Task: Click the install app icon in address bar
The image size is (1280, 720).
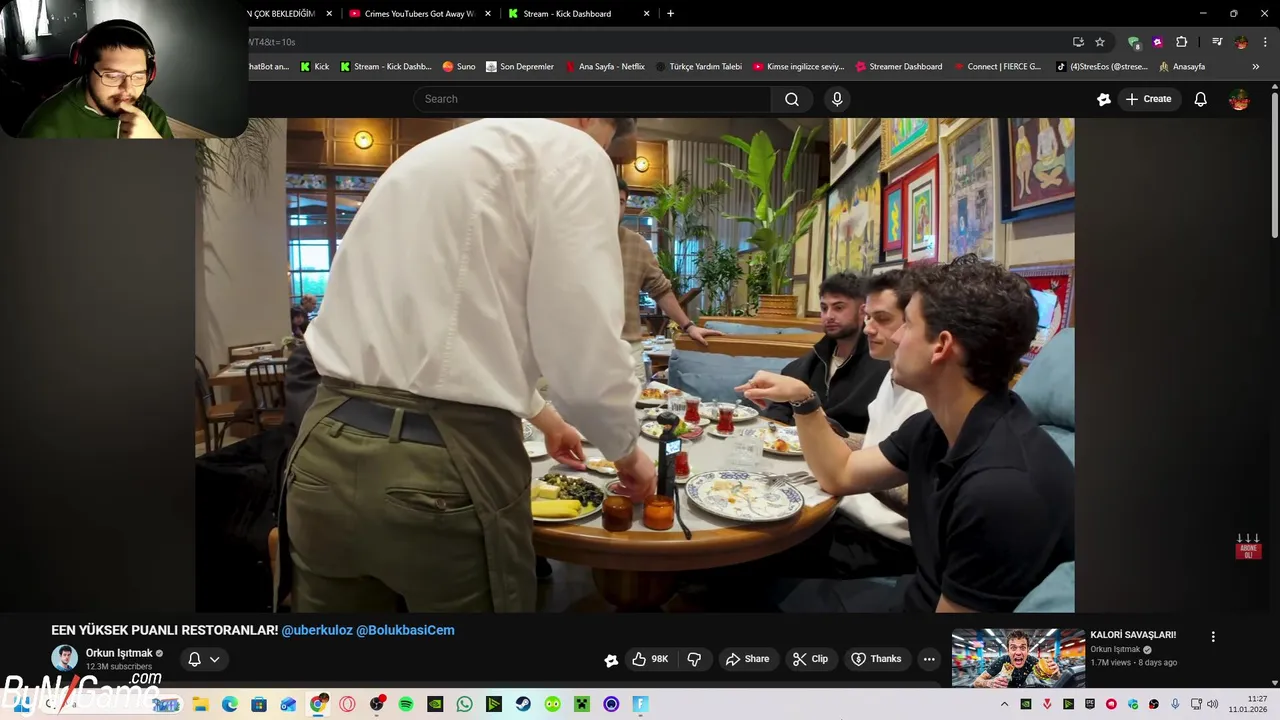Action: coord(1078,42)
